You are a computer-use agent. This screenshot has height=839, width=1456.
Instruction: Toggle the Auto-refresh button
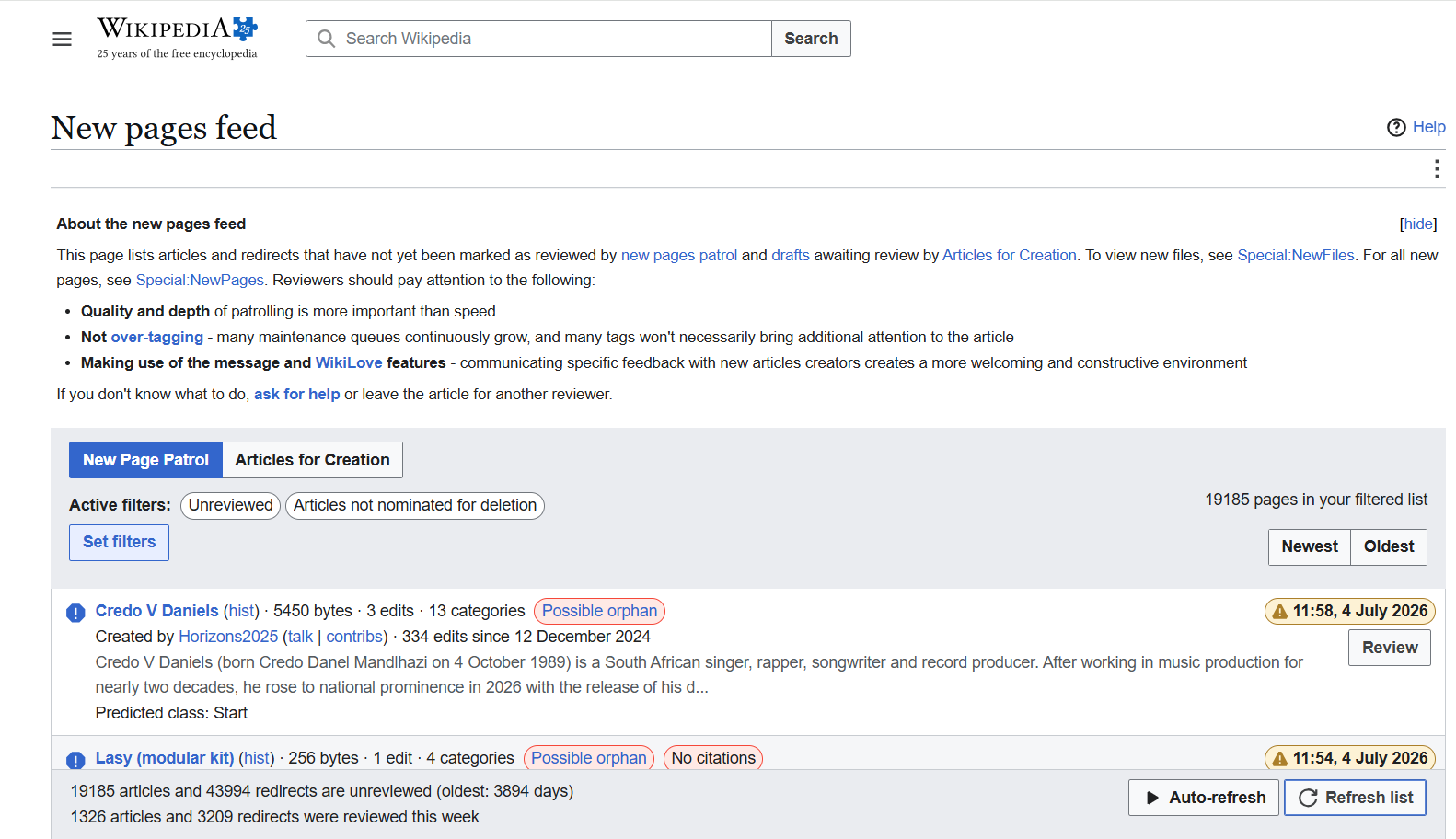[x=1204, y=798]
